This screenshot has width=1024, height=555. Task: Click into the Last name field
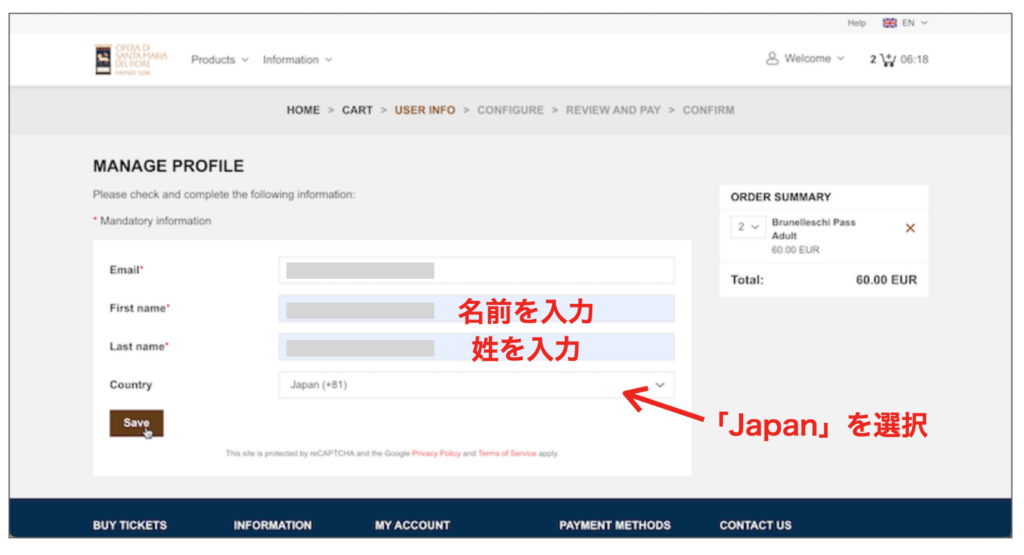(x=476, y=347)
